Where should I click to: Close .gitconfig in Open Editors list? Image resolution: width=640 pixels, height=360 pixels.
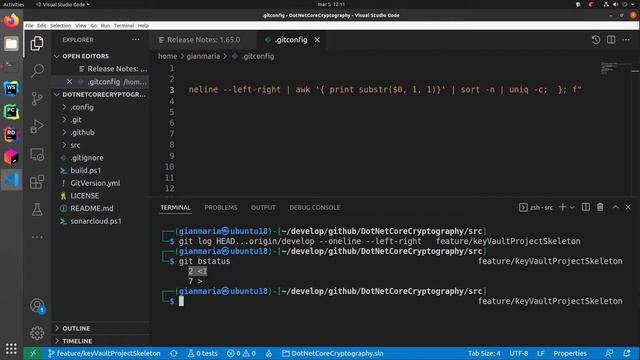click(x=69, y=82)
